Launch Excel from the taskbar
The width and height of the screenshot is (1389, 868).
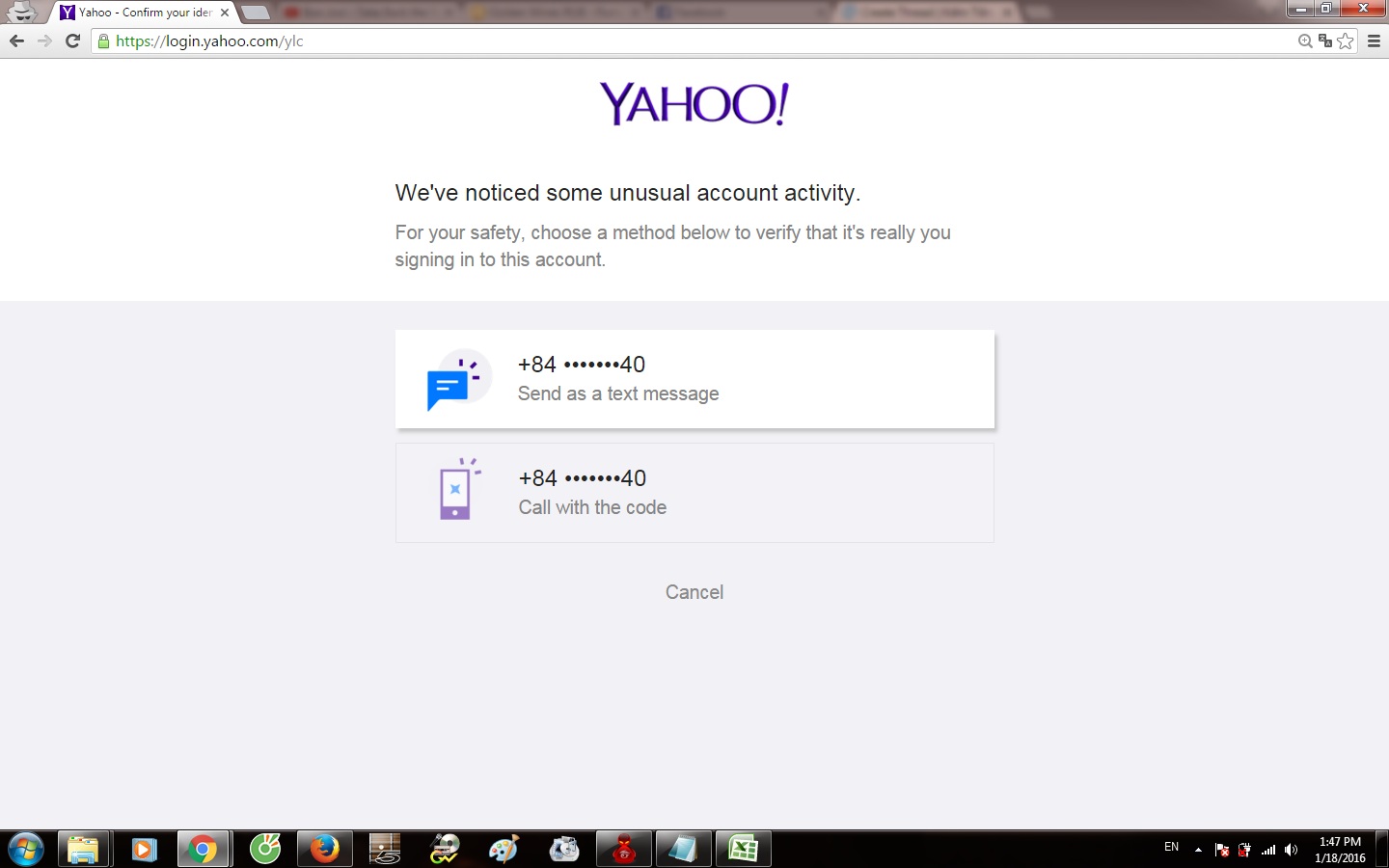(x=743, y=850)
